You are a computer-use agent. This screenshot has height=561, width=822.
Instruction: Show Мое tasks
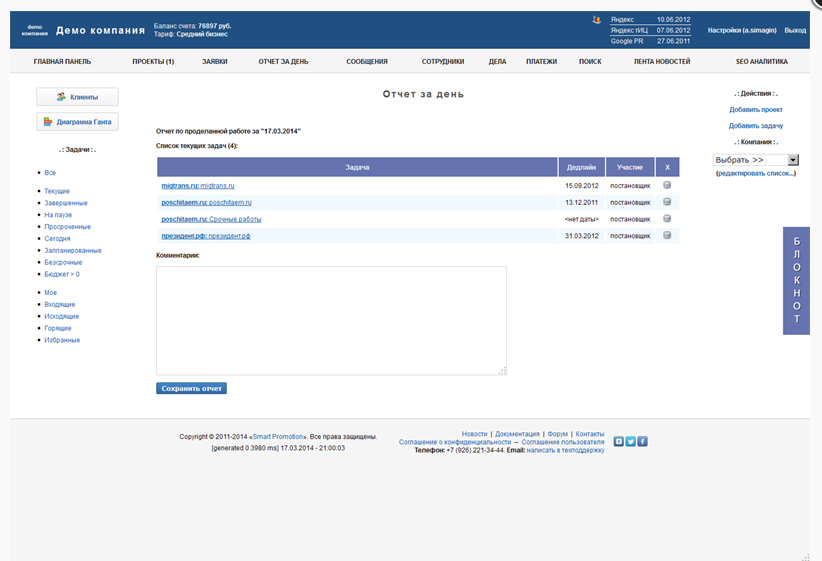50,293
